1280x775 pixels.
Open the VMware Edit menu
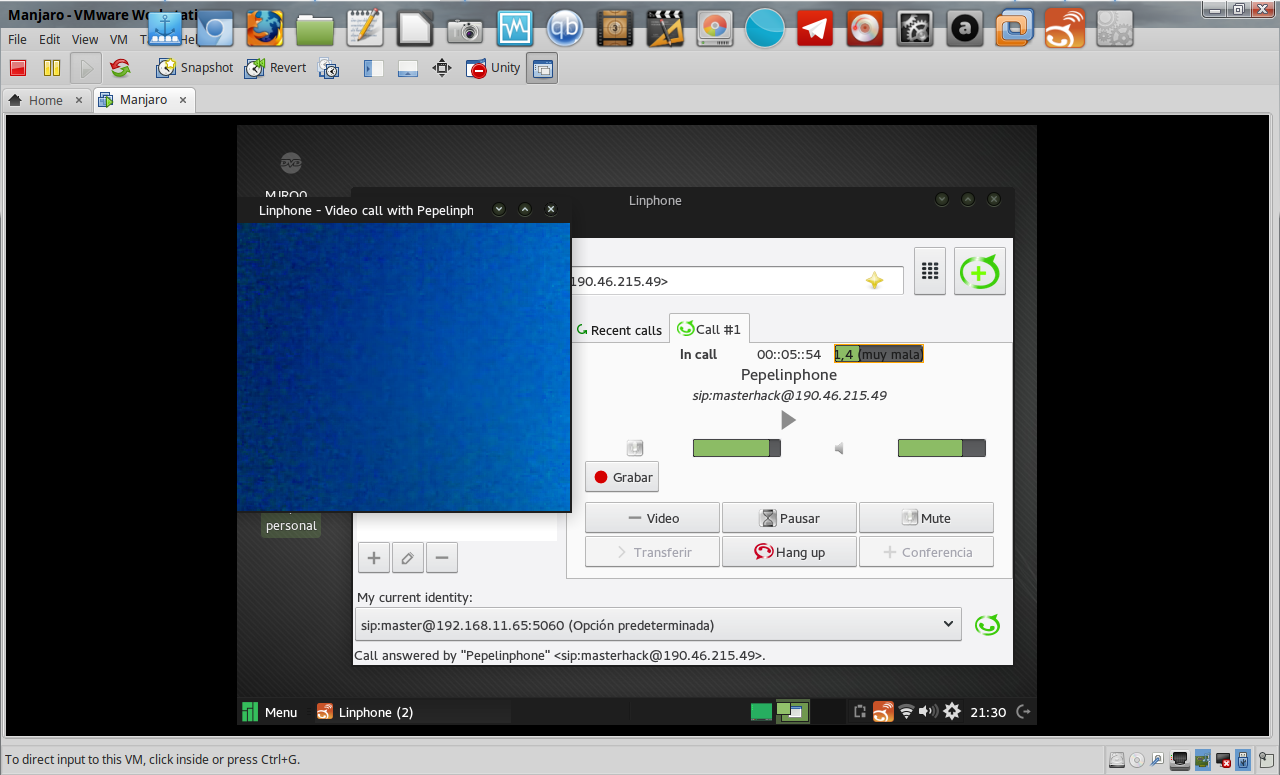tap(50, 39)
